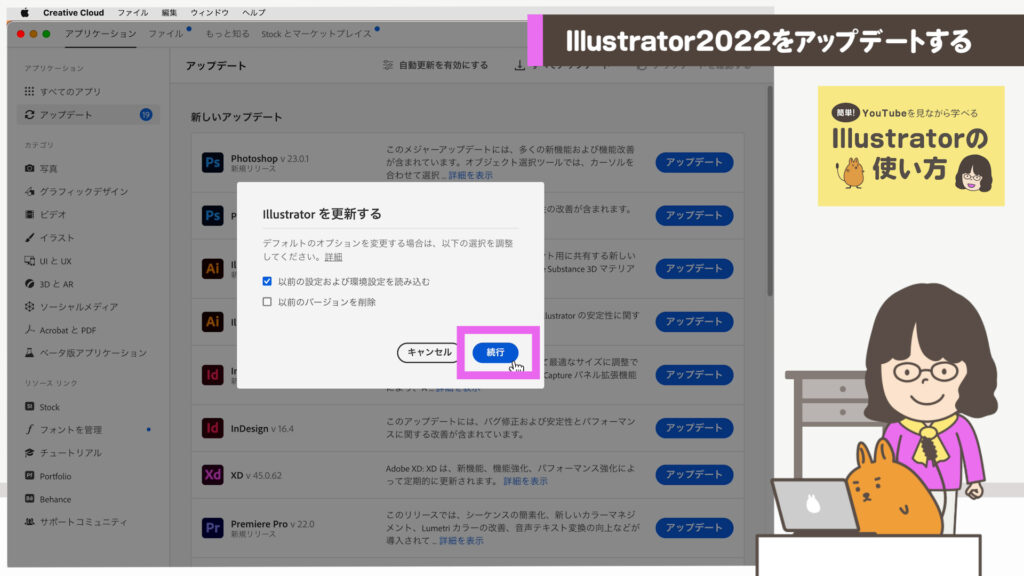1024x576 pixels.
Task: Open the ファイル menu in the menu bar
Action: click(133, 12)
